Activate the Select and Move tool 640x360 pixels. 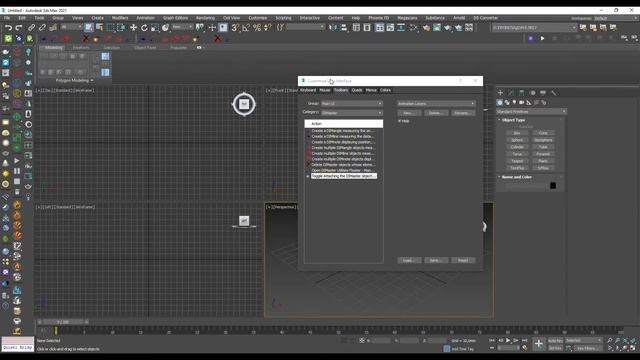click(x=133, y=28)
